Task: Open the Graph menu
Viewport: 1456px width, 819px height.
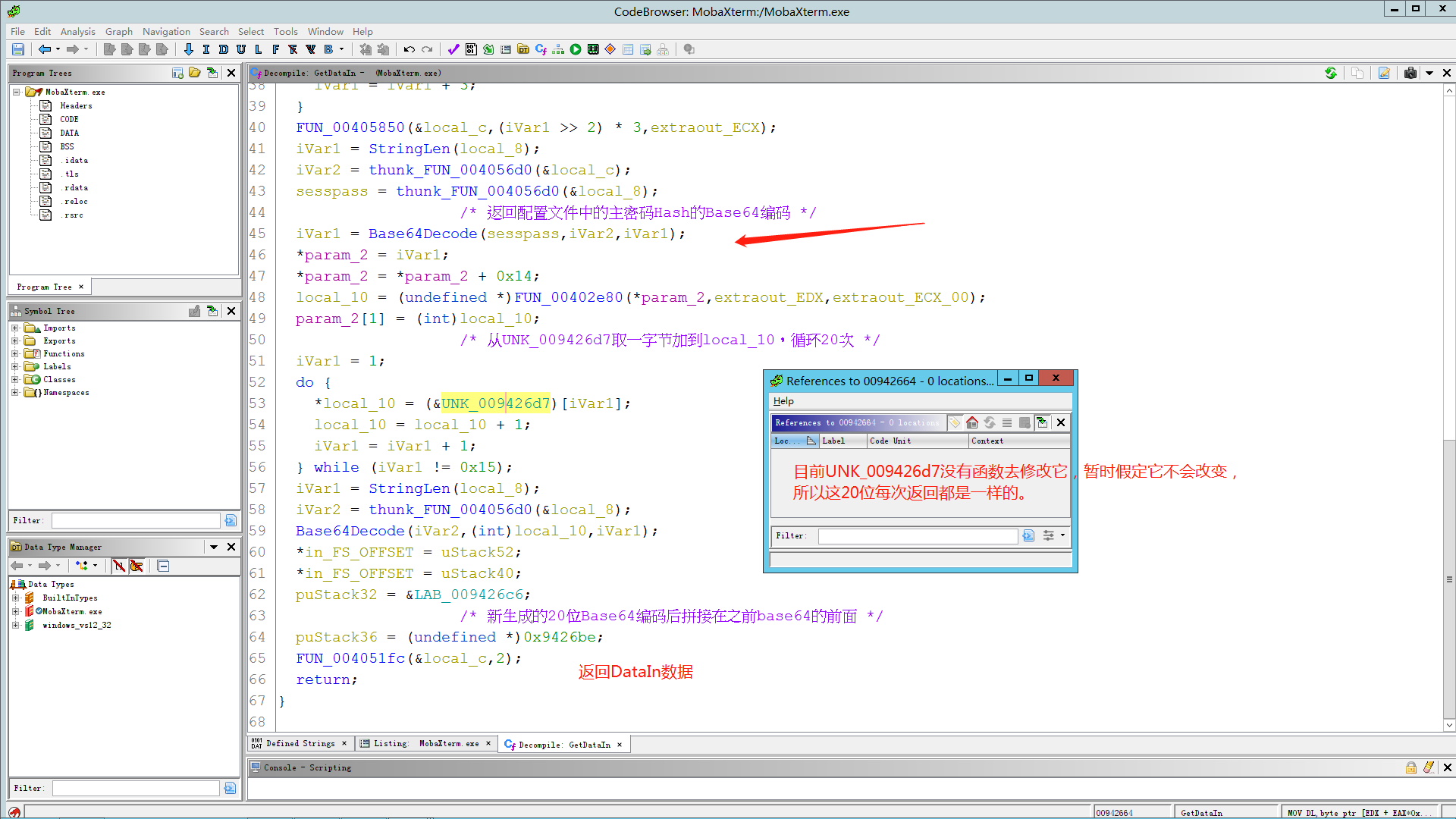Action: 118,31
